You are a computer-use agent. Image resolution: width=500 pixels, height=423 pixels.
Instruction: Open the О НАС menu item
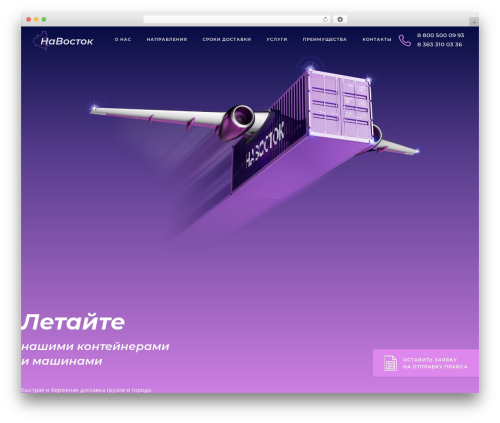123,39
